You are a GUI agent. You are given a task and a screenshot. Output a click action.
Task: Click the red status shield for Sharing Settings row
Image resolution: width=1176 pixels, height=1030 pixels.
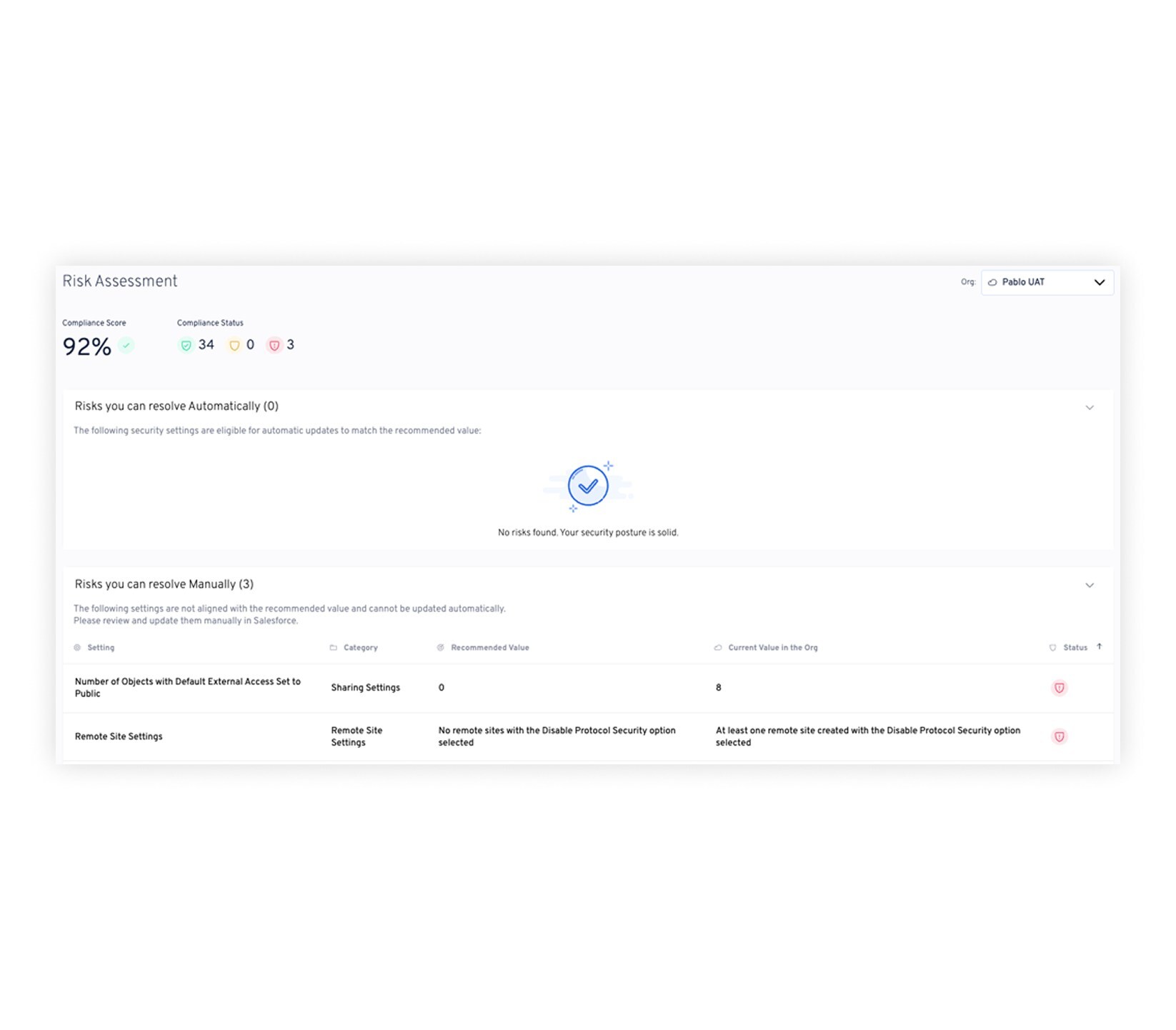(1059, 688)
